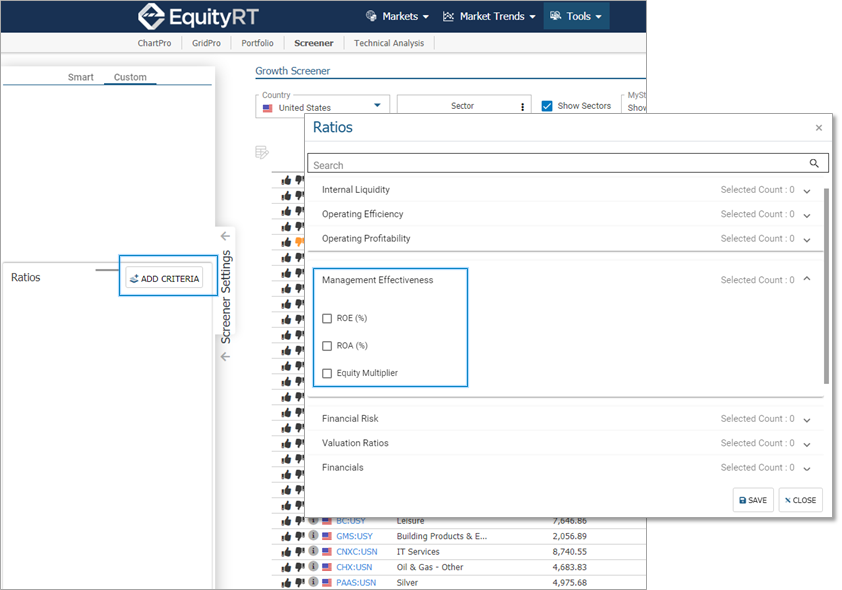Collapse the Management Effectiveness section
Image resolution: width=842 pixels, height=590 pixels.
pos(807,279)
